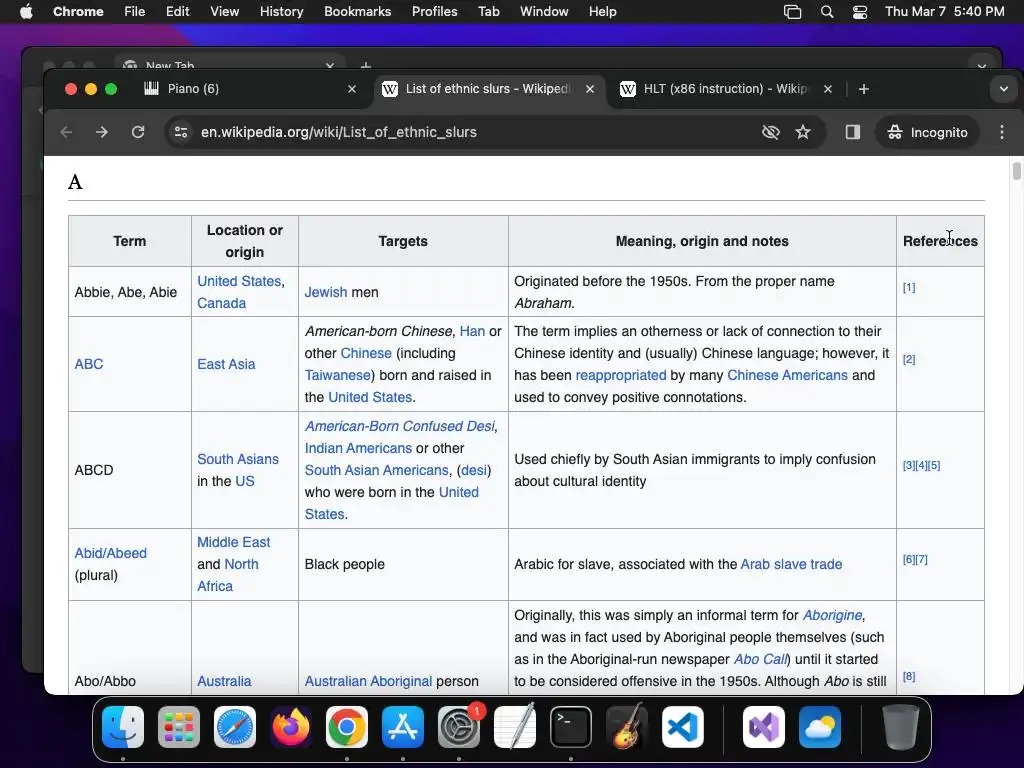1024x768 pixels.
Task: Open TextEdit from the Dock
Action: [515, 727]
